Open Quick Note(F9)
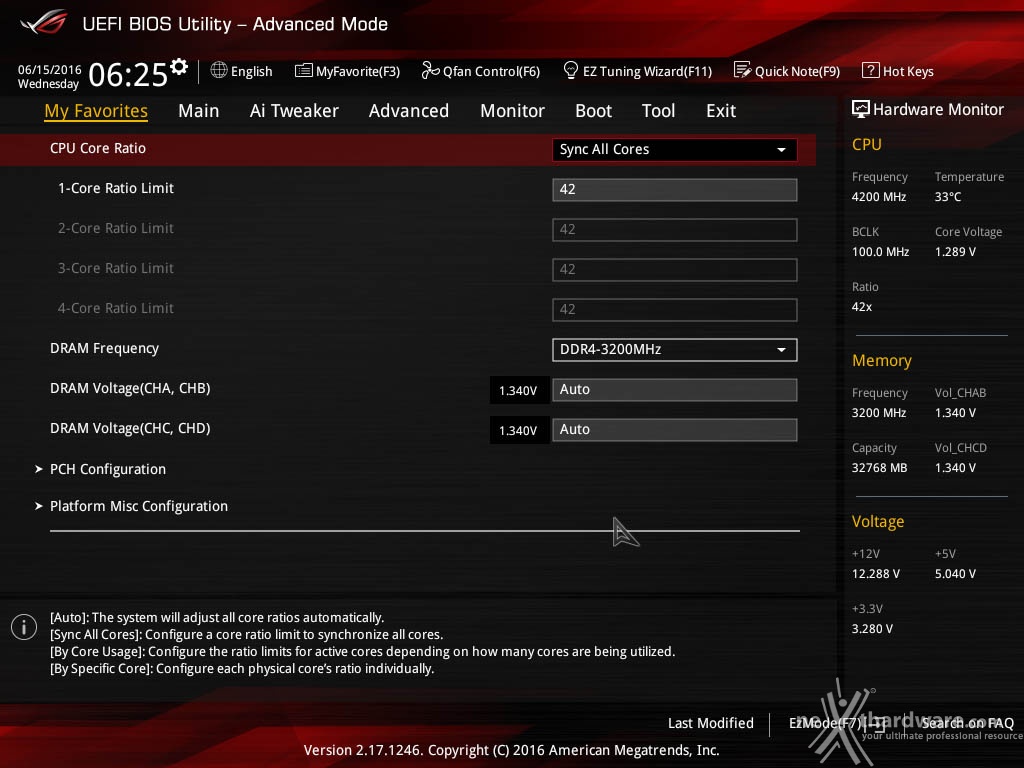1024x768 pixels. pos(797,71)
